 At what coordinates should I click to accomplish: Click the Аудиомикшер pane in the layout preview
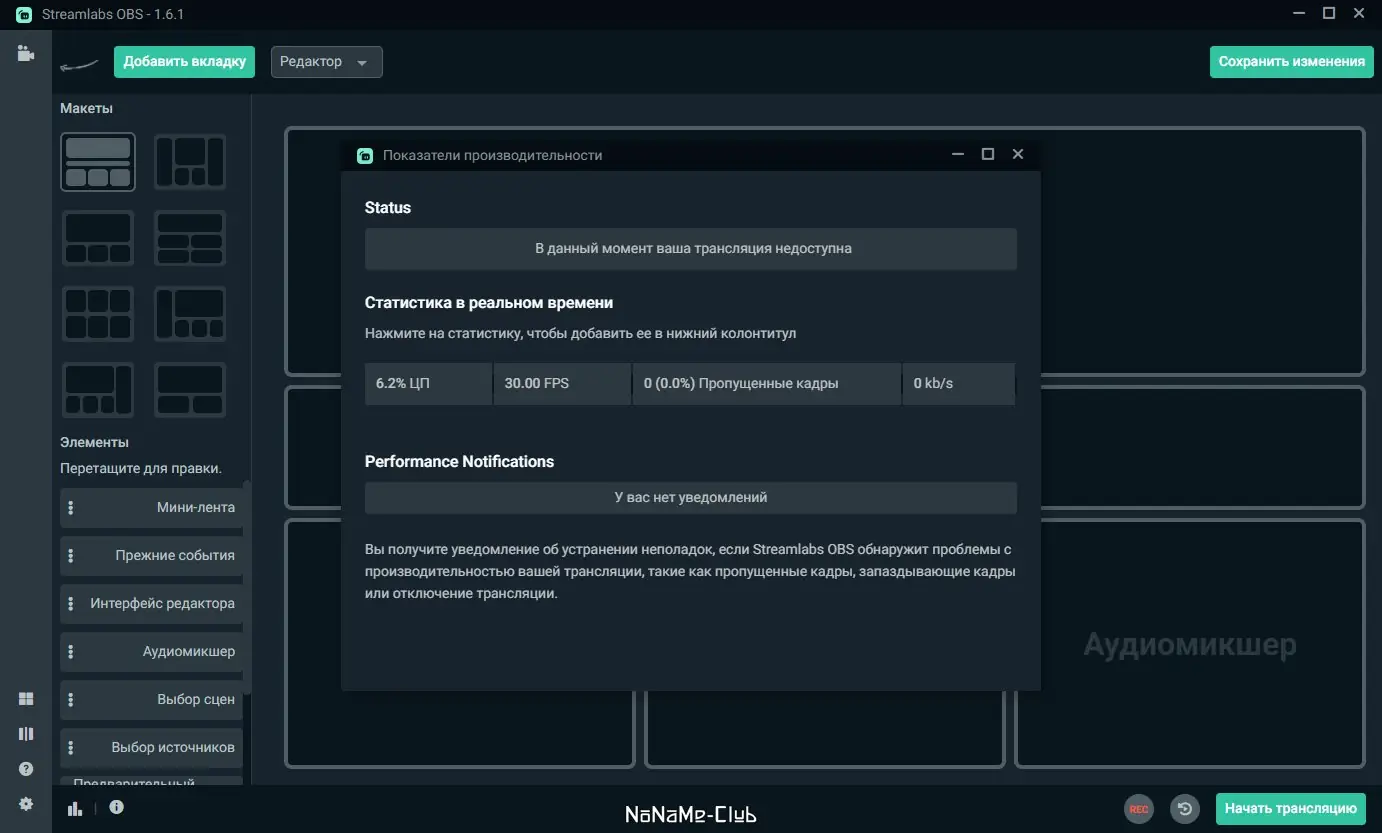(1190, 644)
